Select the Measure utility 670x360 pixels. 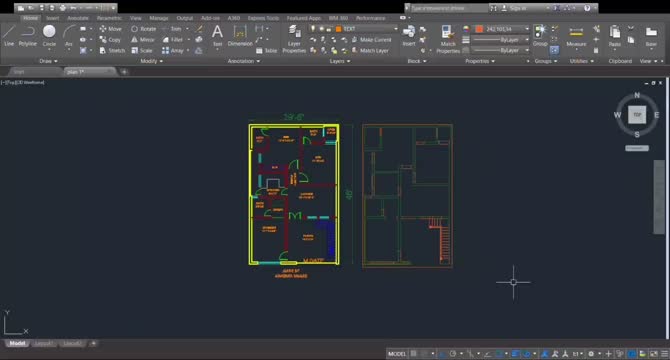[x=576, y=36]
